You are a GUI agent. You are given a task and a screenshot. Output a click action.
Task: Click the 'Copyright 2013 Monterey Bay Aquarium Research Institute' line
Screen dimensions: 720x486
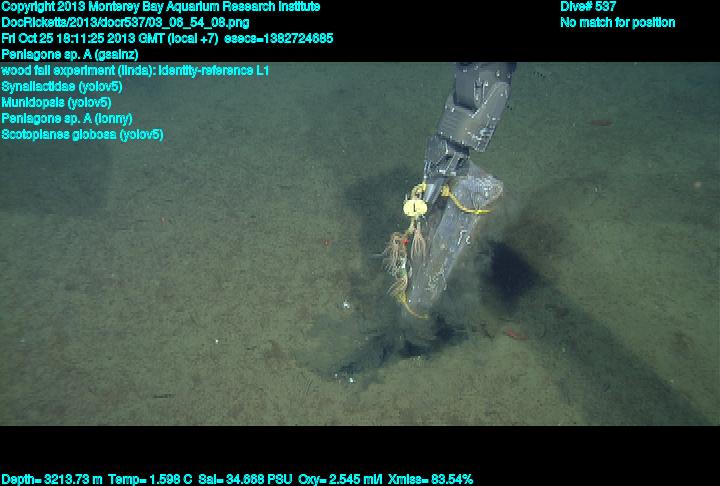tap(161, 7)
